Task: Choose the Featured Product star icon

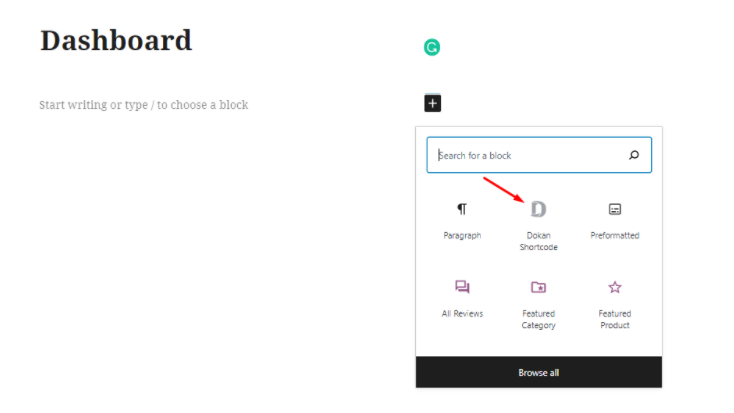Action: click(615, 287)
